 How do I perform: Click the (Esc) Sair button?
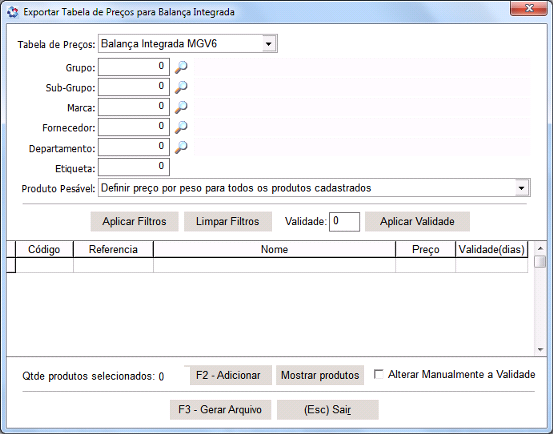(x=328, y=410)
